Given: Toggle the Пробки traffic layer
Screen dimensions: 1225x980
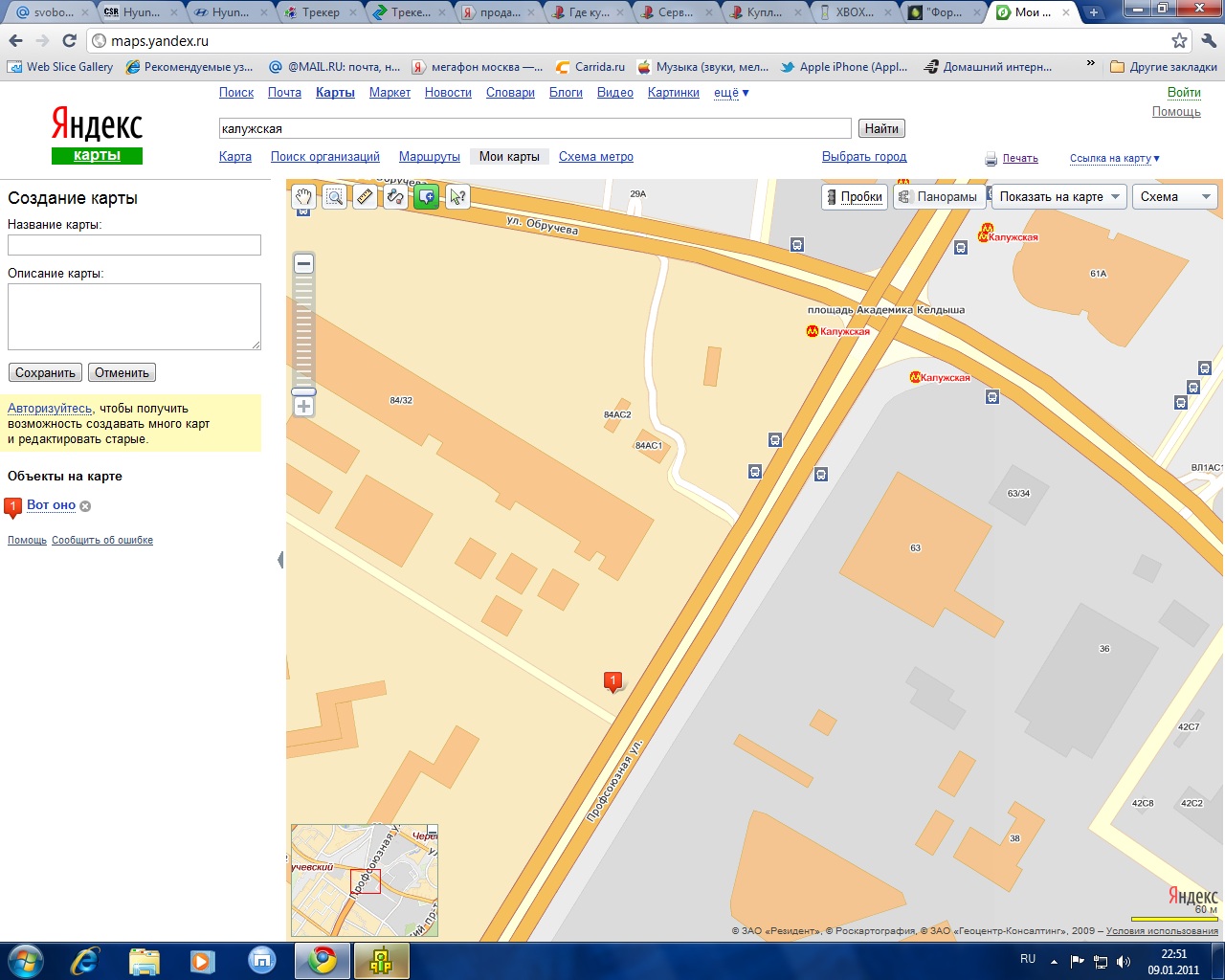Looking at the screenshot, I should tap(854, 197).
